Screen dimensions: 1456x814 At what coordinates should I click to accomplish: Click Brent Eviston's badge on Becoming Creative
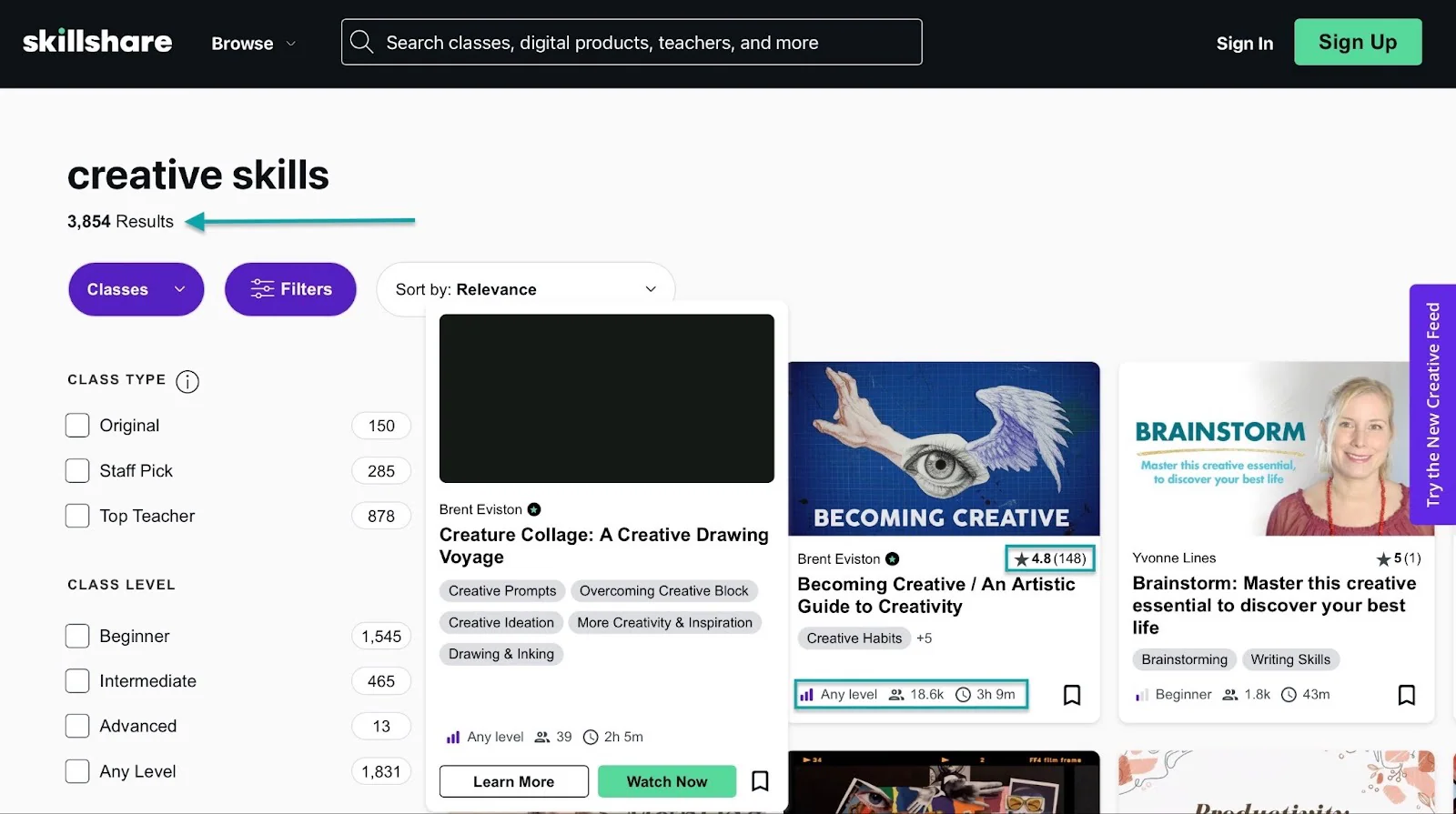[x=892, y=558]
